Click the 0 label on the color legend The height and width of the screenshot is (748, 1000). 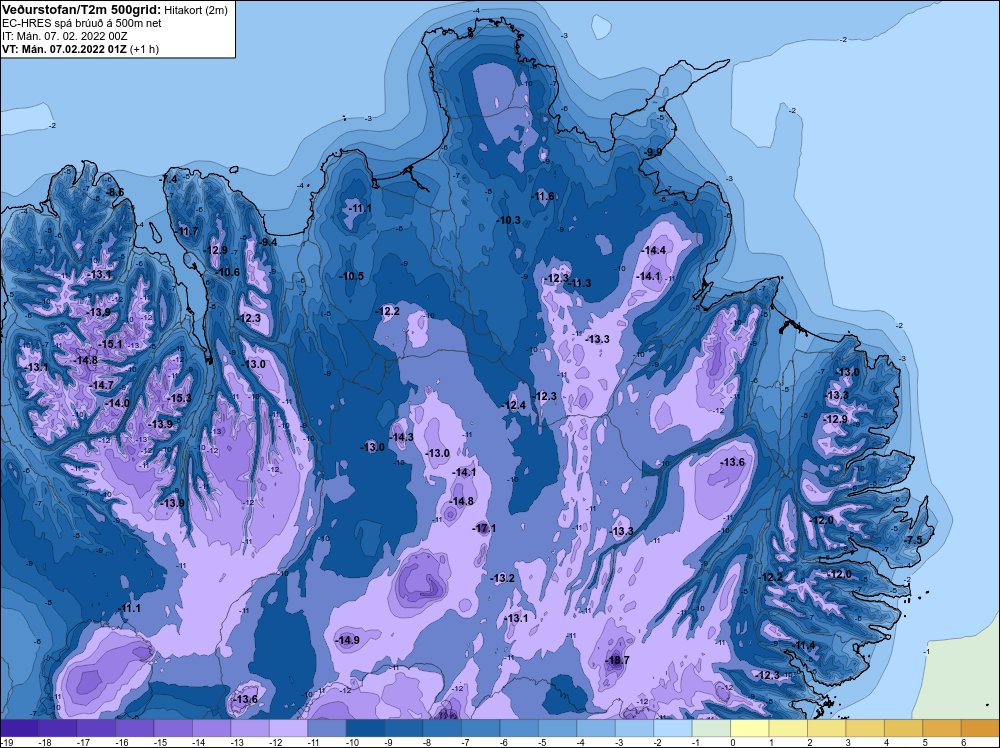(x=733, y=742)
